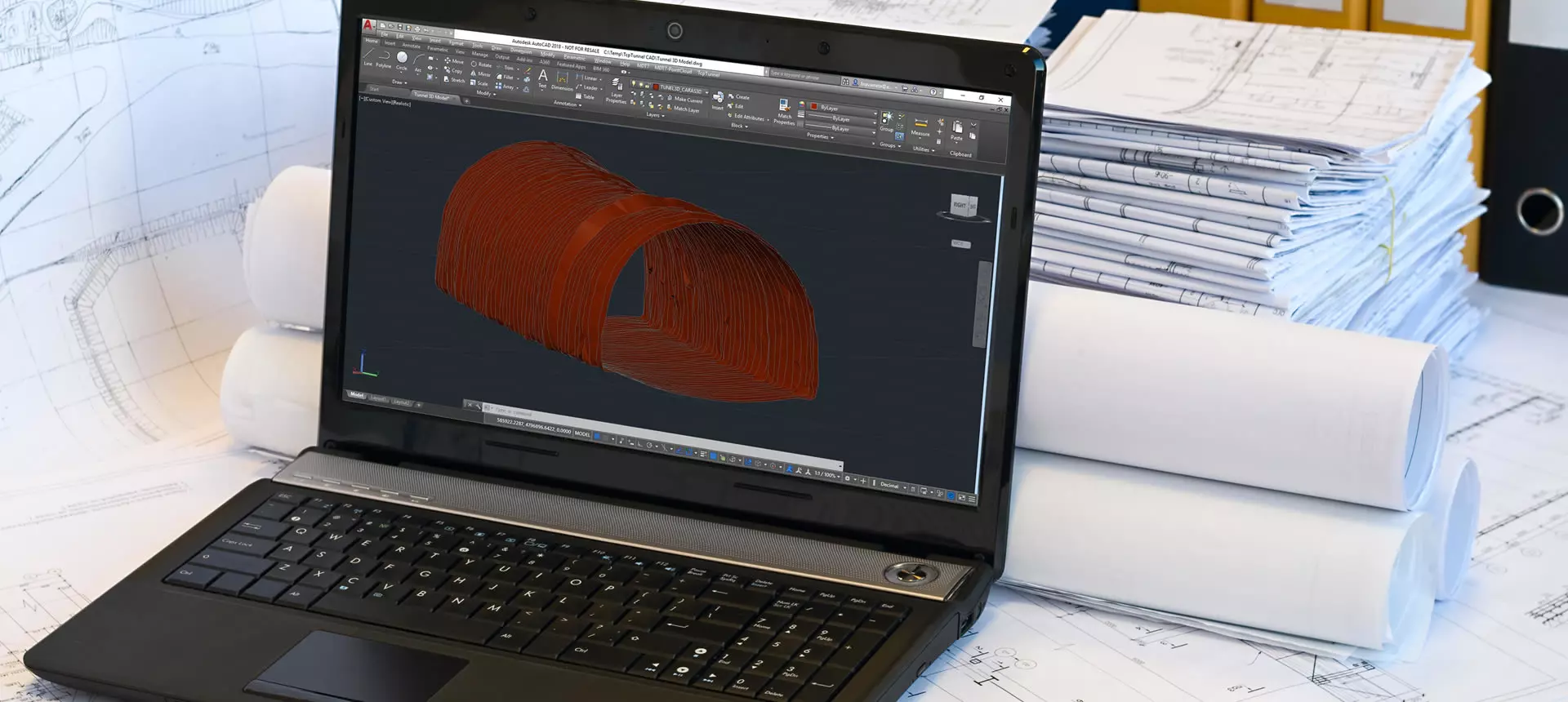Click the red ByLayer color swatch

(814, 106)
